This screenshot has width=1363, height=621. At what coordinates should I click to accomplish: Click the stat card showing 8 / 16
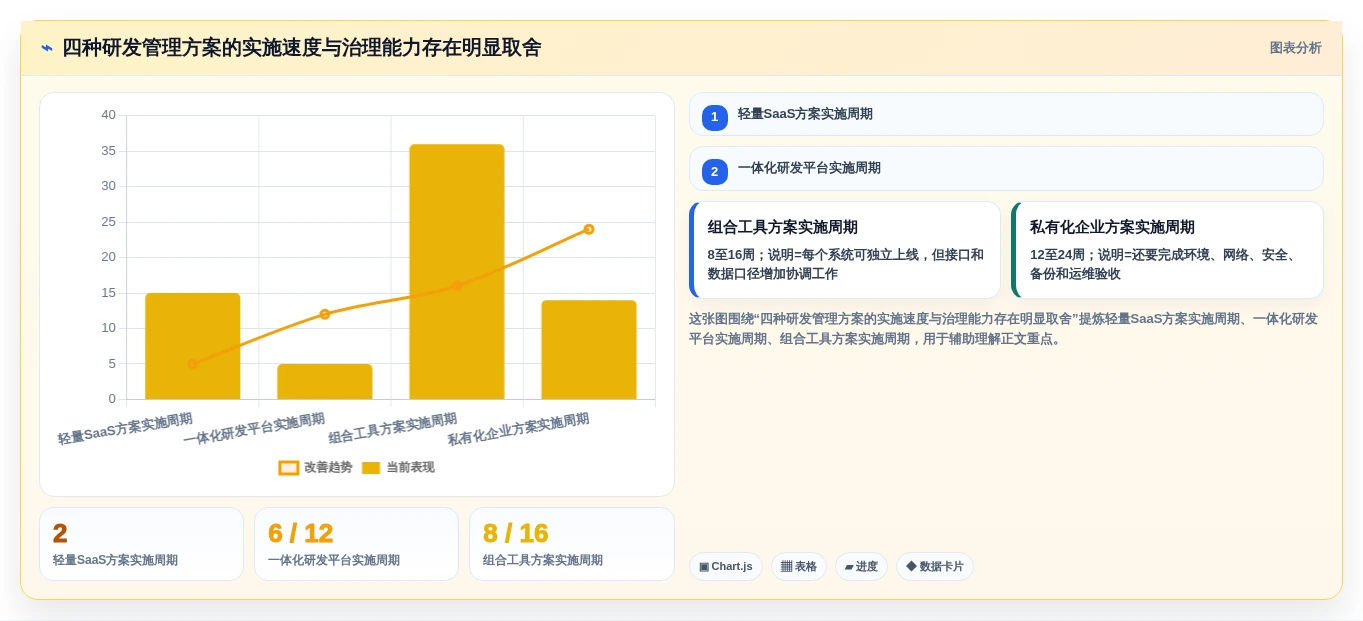coord(572,544)
